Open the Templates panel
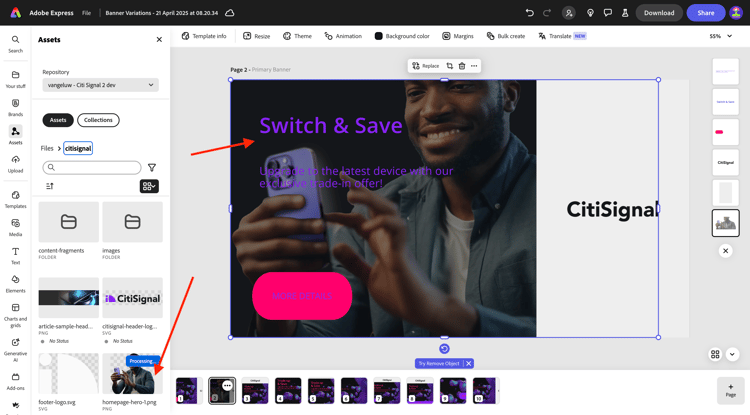The image size is (750, 415). (x=15, y=199)
